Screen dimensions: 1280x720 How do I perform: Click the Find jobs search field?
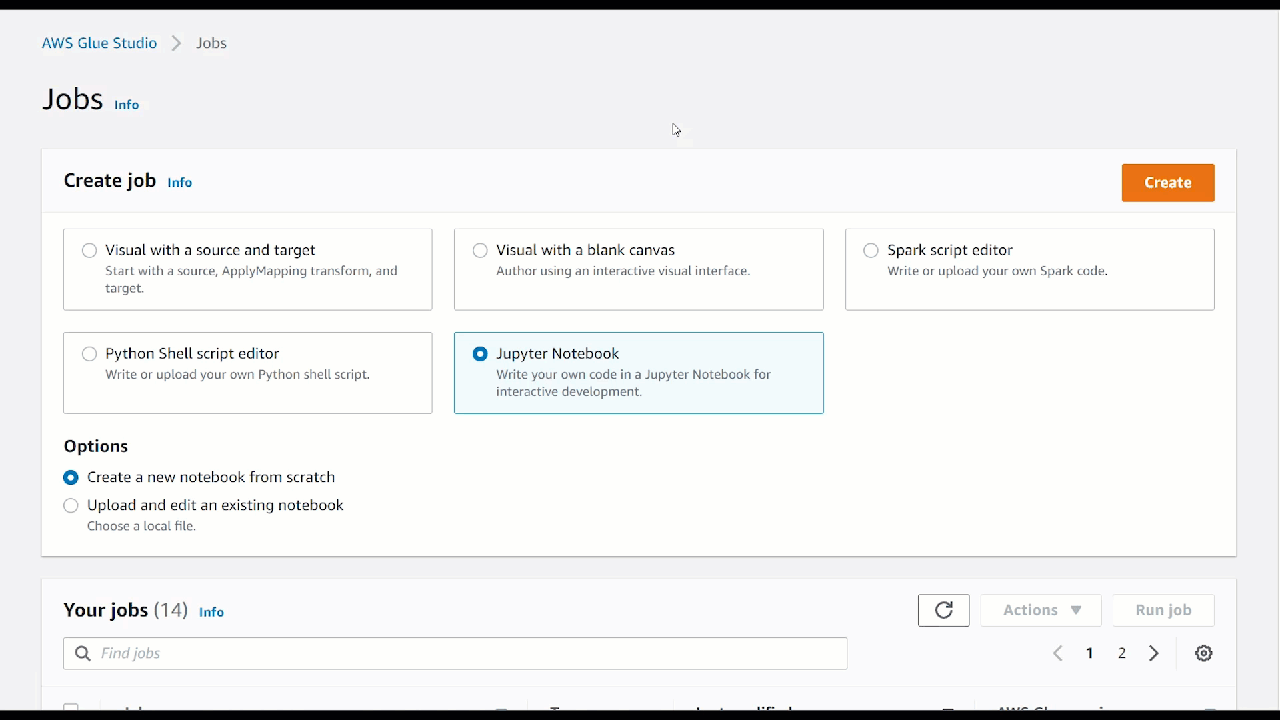[x=455, y=653]
